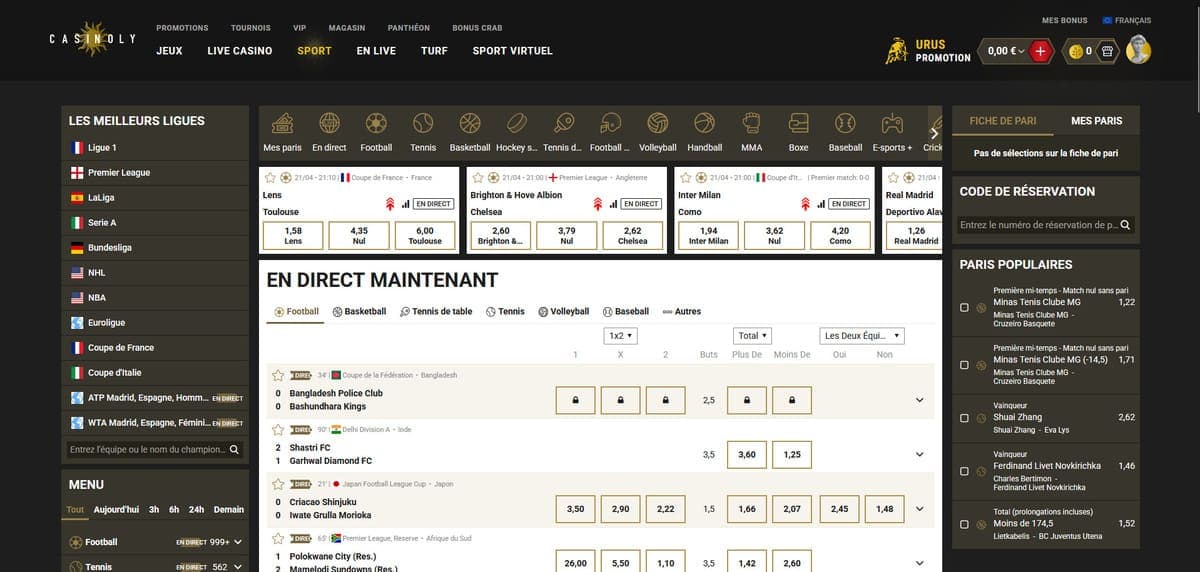Open the 1x2 market dropdown

[x=621, y=336]
